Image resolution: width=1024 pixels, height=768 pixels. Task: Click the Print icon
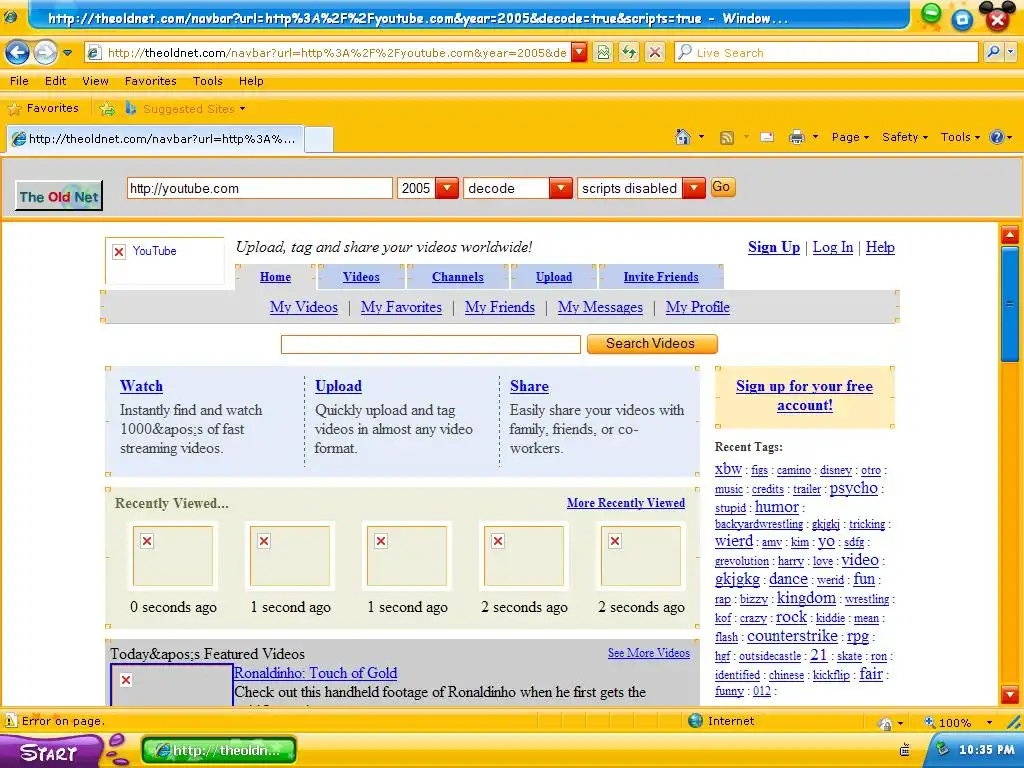[796, 137]
